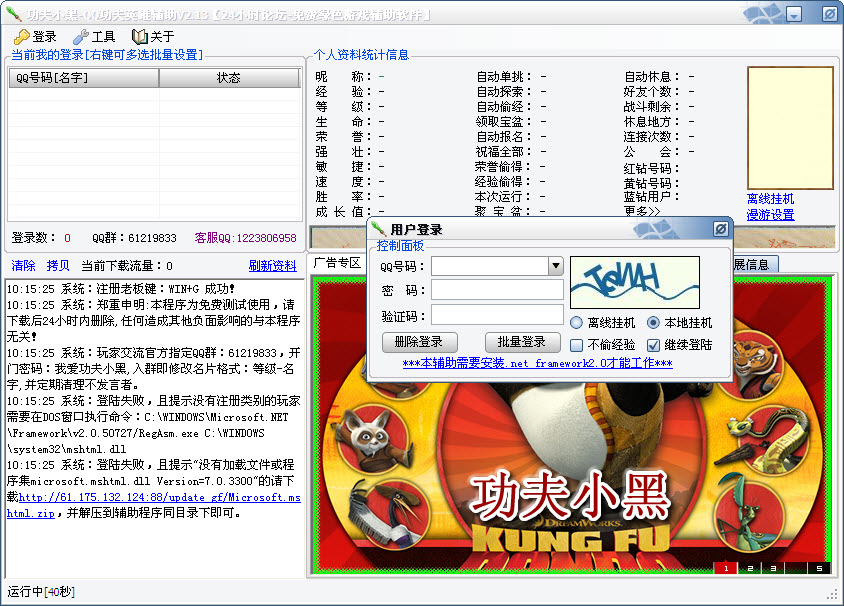Expand the QQ号码 dropdown arrow
844x606 pixels.
(555, 265)
